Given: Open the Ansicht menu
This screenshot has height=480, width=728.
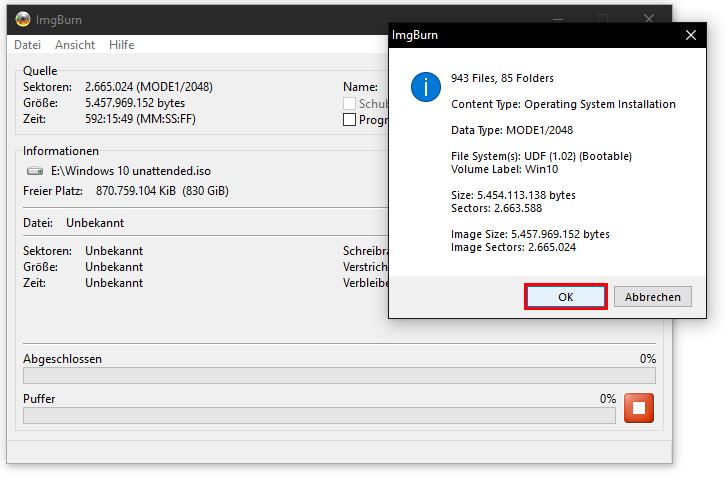Looking at the screenshot, I should [75, 45].
